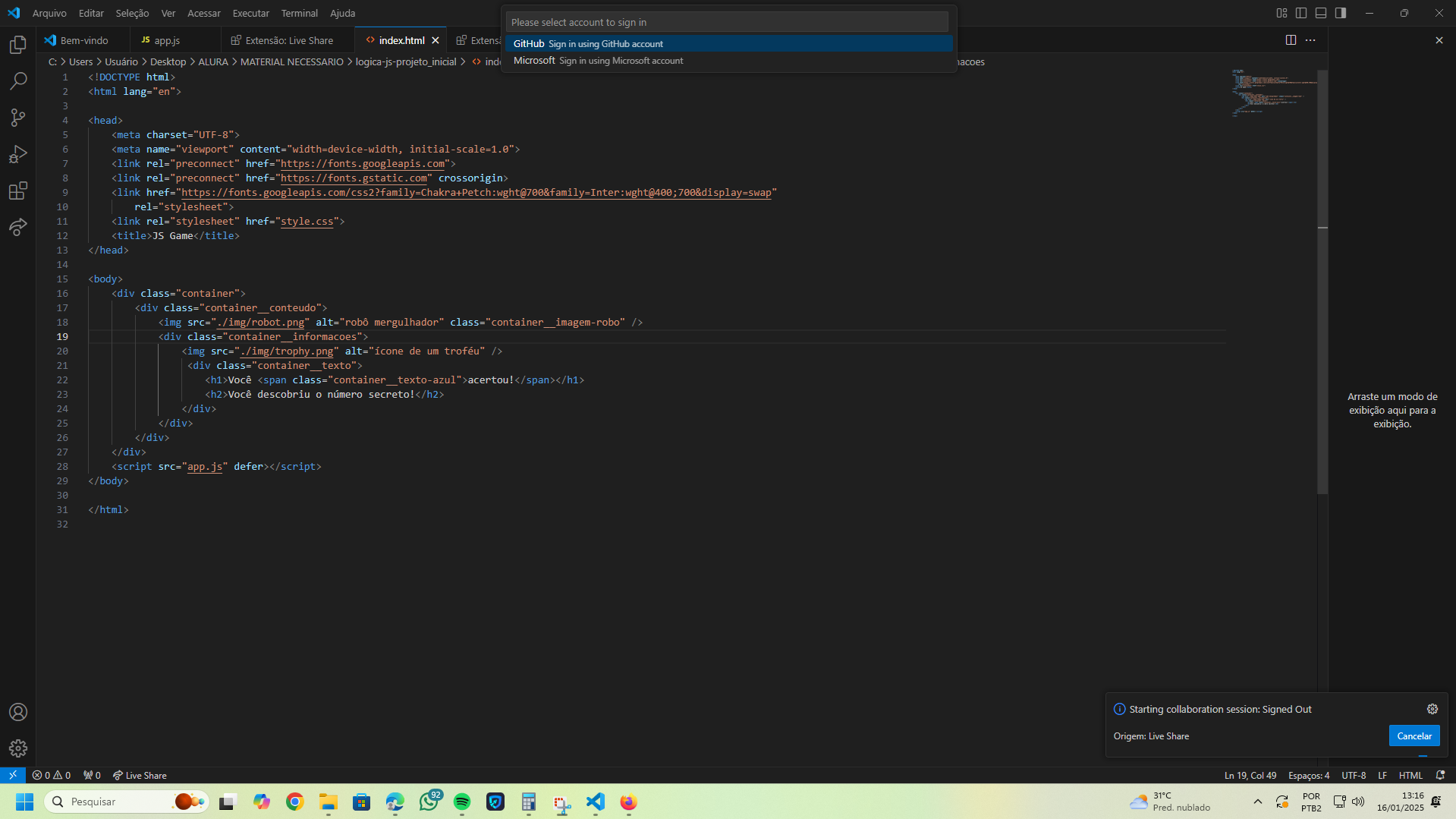Click the Usuário breadcrumb segment

click(x=121, y=61)
